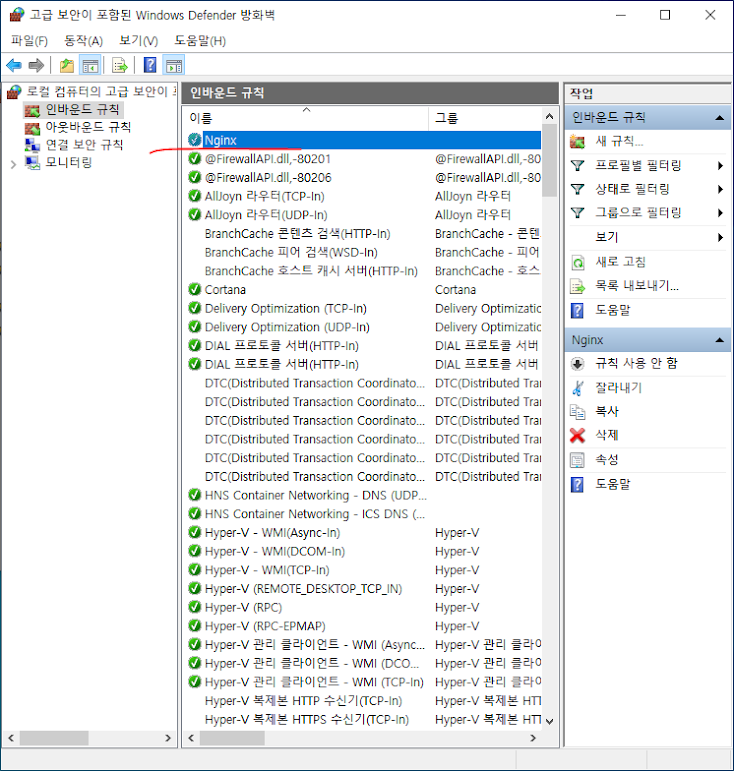Click 속성 action label

(x=607, y=460)
